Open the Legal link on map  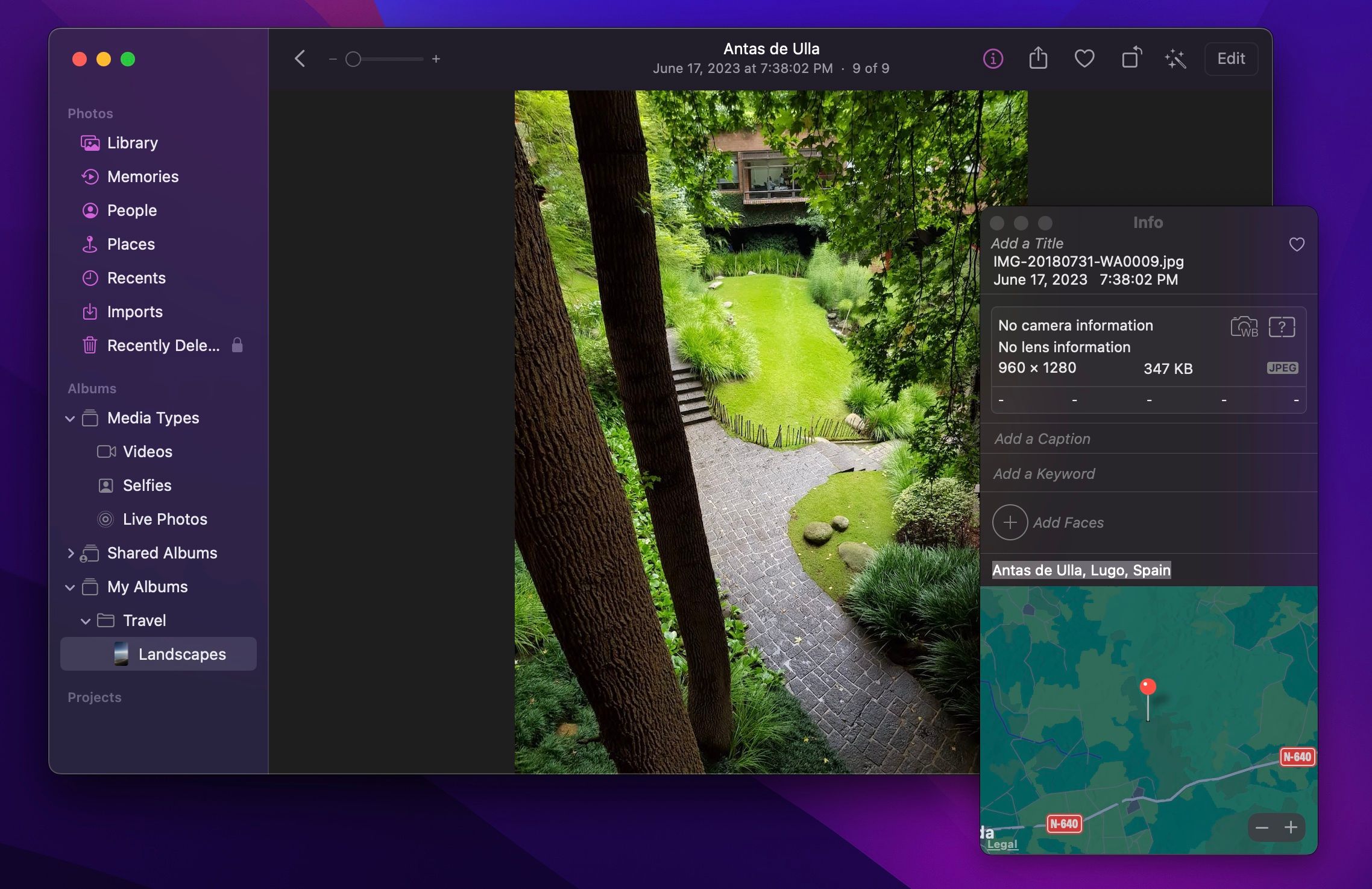tap(1002, 844)
